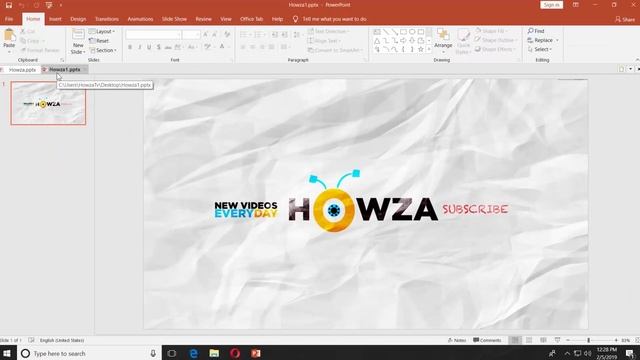
Task: Add a New Slide
Action: [78, 41]
